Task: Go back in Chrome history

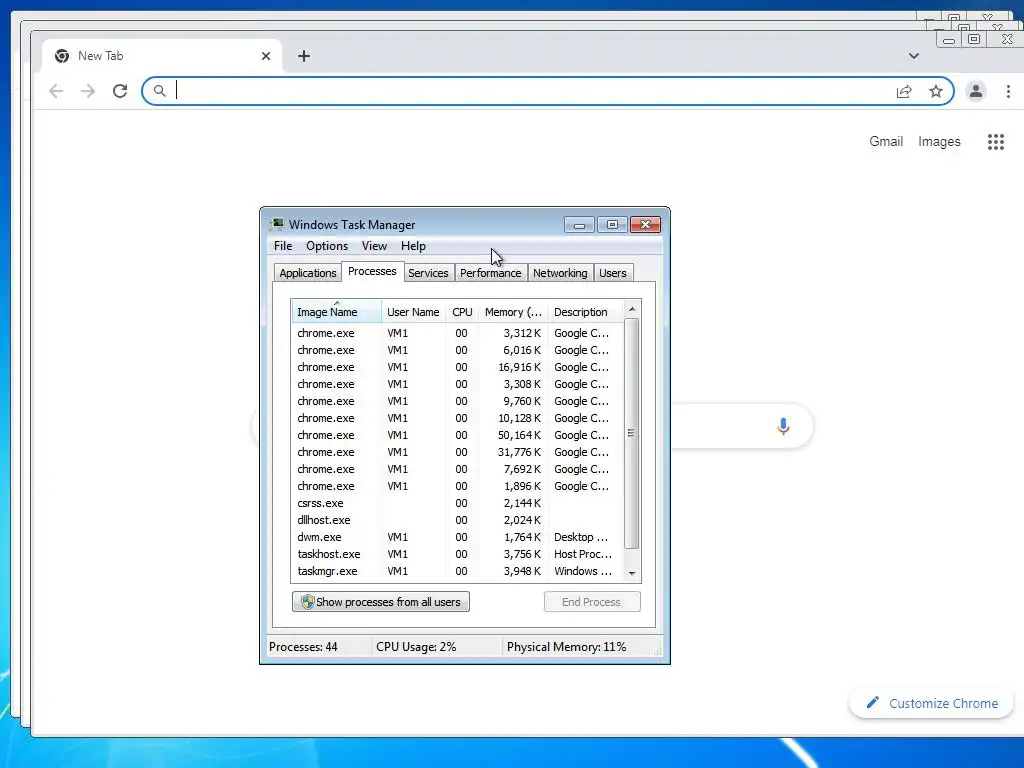Action: tap(56, 91)
